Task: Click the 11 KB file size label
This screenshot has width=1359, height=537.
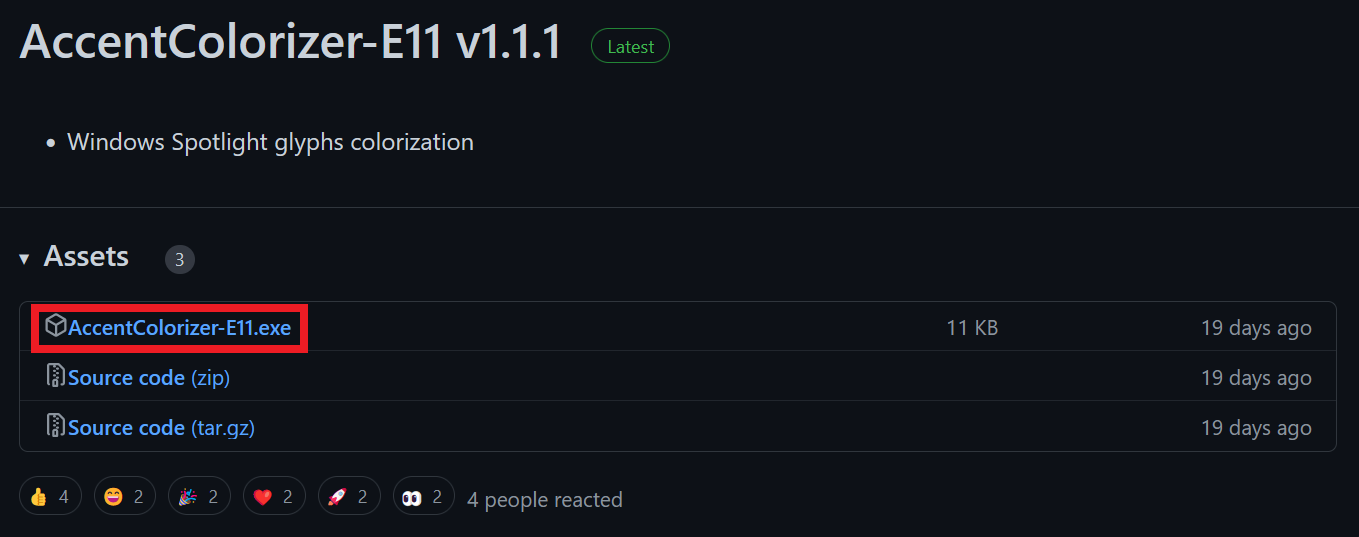Action: [972, 328]
